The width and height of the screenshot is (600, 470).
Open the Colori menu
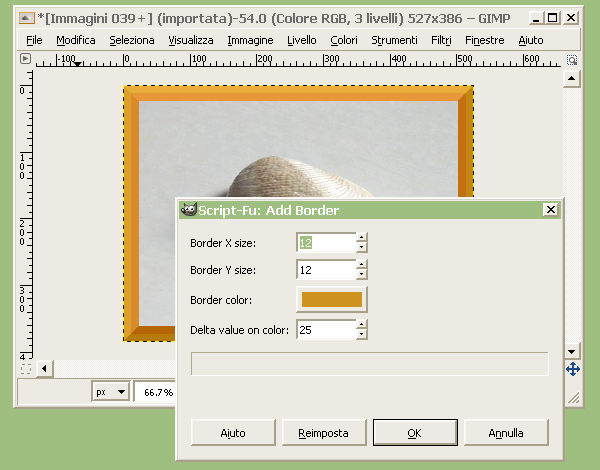[344, 40]
